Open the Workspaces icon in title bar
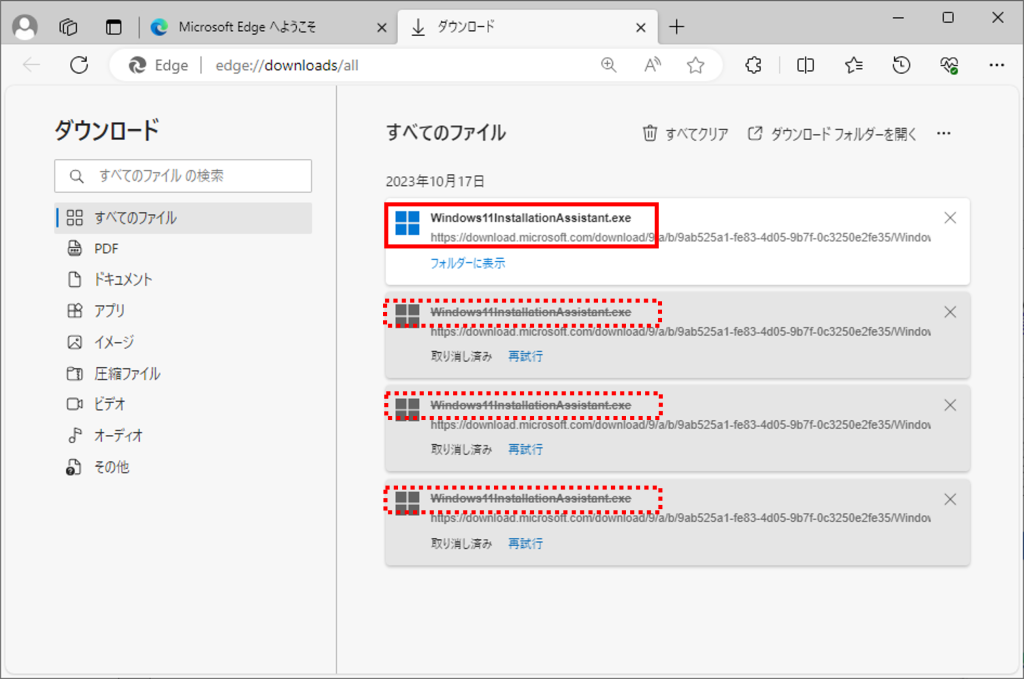This screenshot has width=1024, height=679. pos(69,27)
